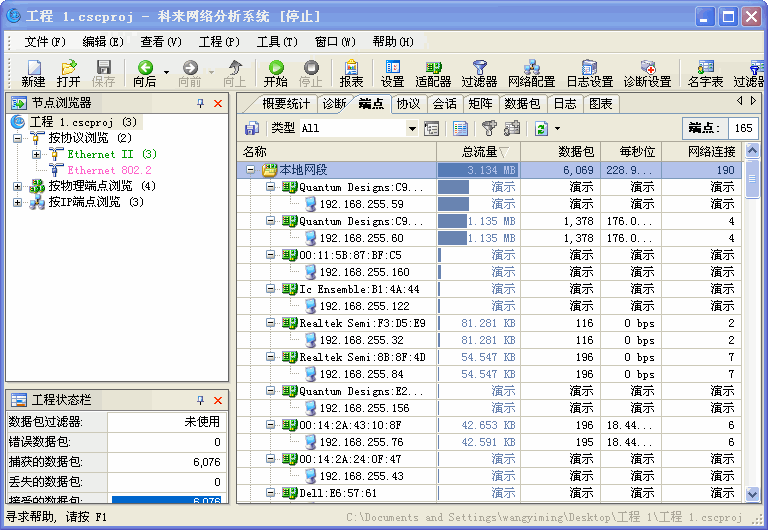Switch to the 日志 tab
This screenshot has width=768, height=530.
click(565, 104)
